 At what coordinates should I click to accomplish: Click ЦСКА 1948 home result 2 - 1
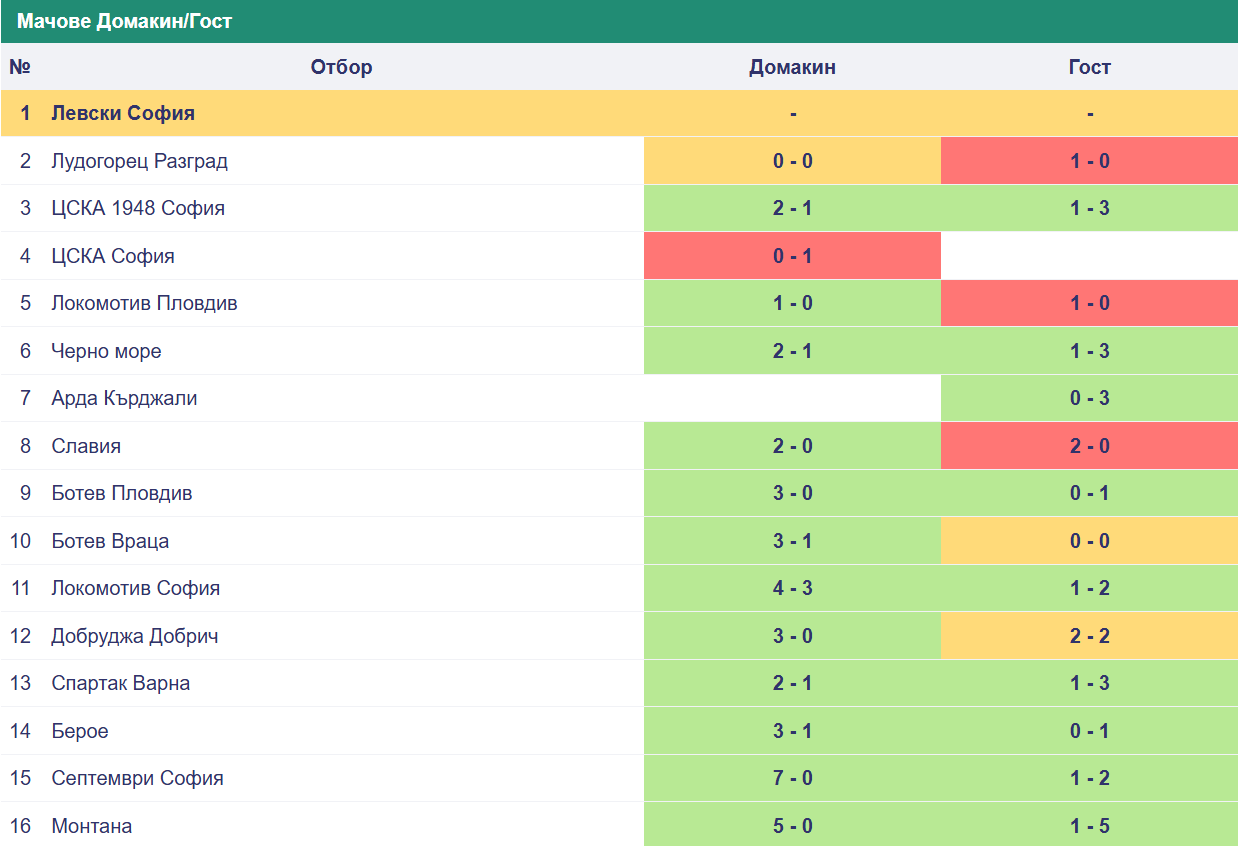pyautogui.click(x=792, y=208)
